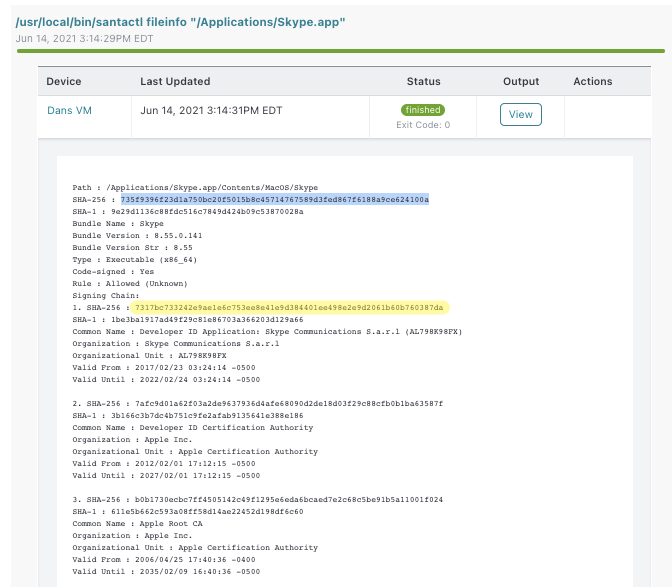Click the Valid From : 2006/04/25 line
Screen dimensions: 672x587
pos(164,560)
